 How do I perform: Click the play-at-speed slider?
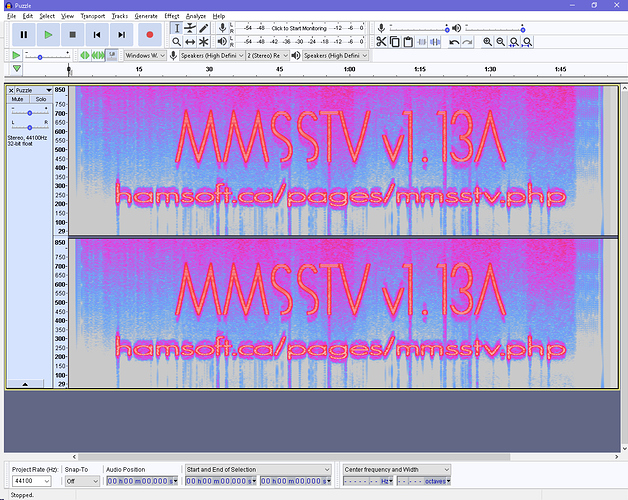pos(47,57)
